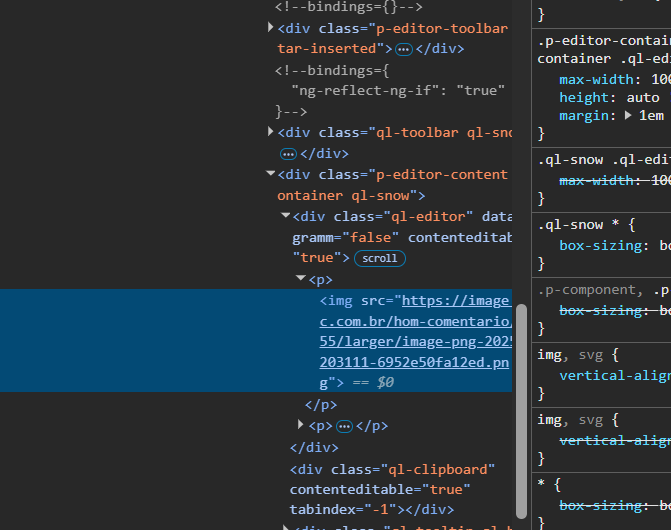Click ellipsis badge under ql-toolbar div

click(x=288, y=154)
